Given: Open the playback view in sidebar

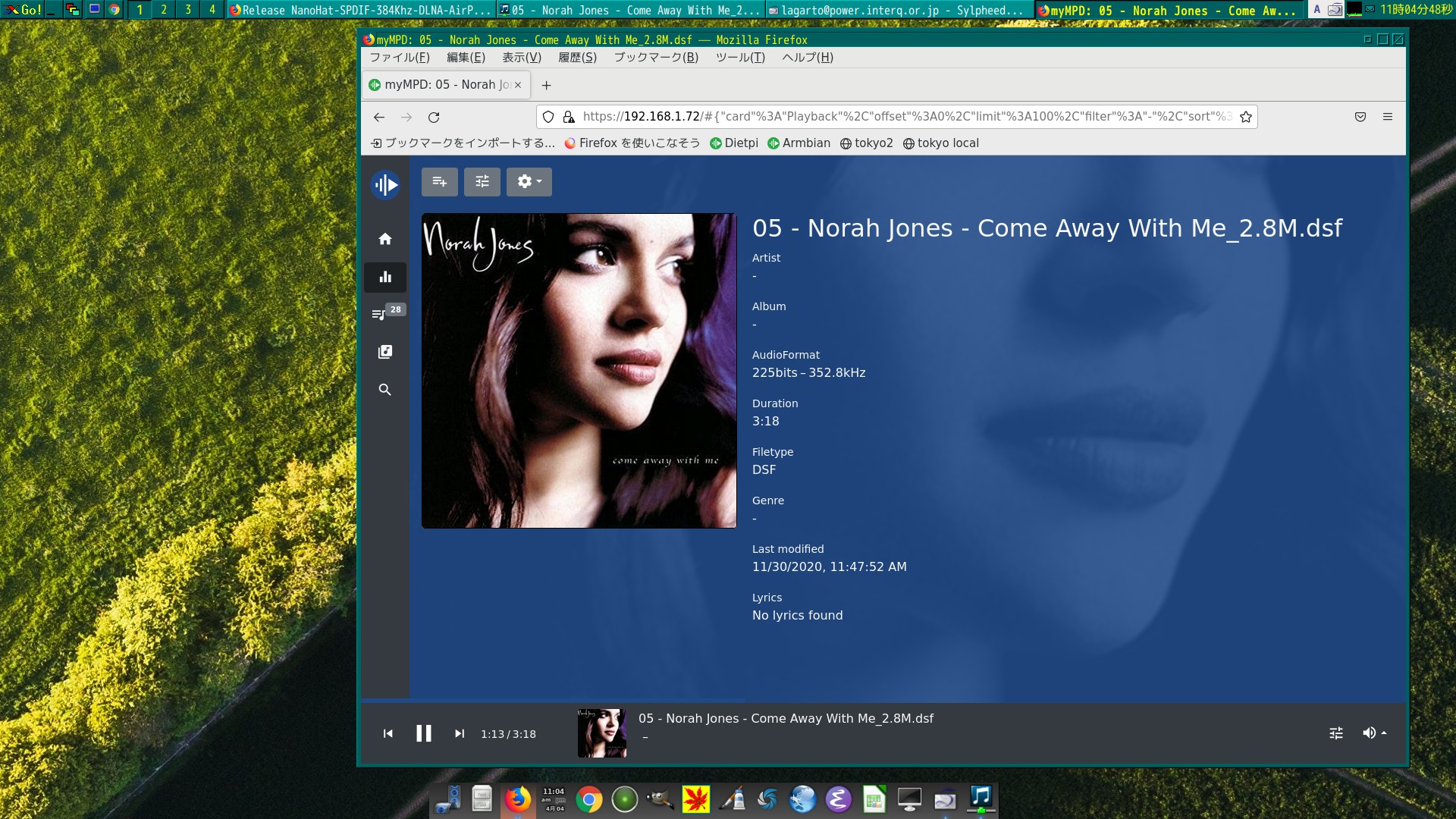Looking at the screenshot, I should tap(385, 278).
